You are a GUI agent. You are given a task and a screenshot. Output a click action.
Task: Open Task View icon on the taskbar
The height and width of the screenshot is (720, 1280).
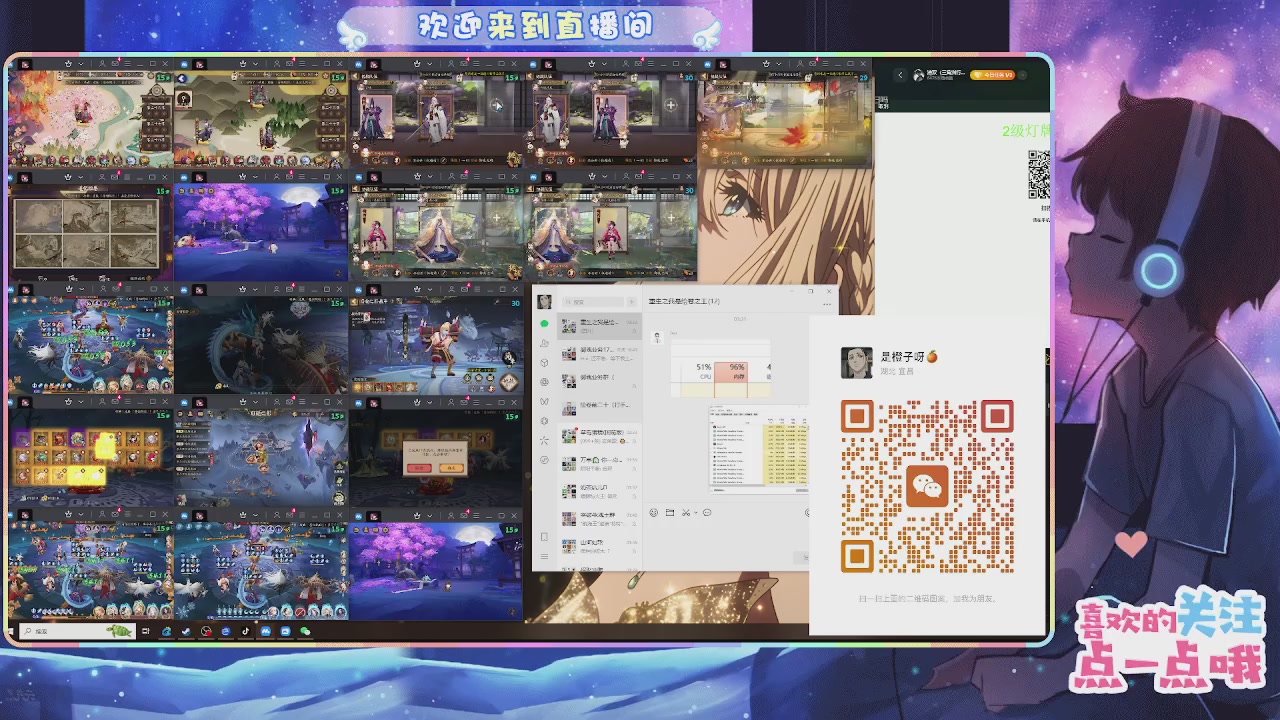pyautogui.click(x=146, y=631)
